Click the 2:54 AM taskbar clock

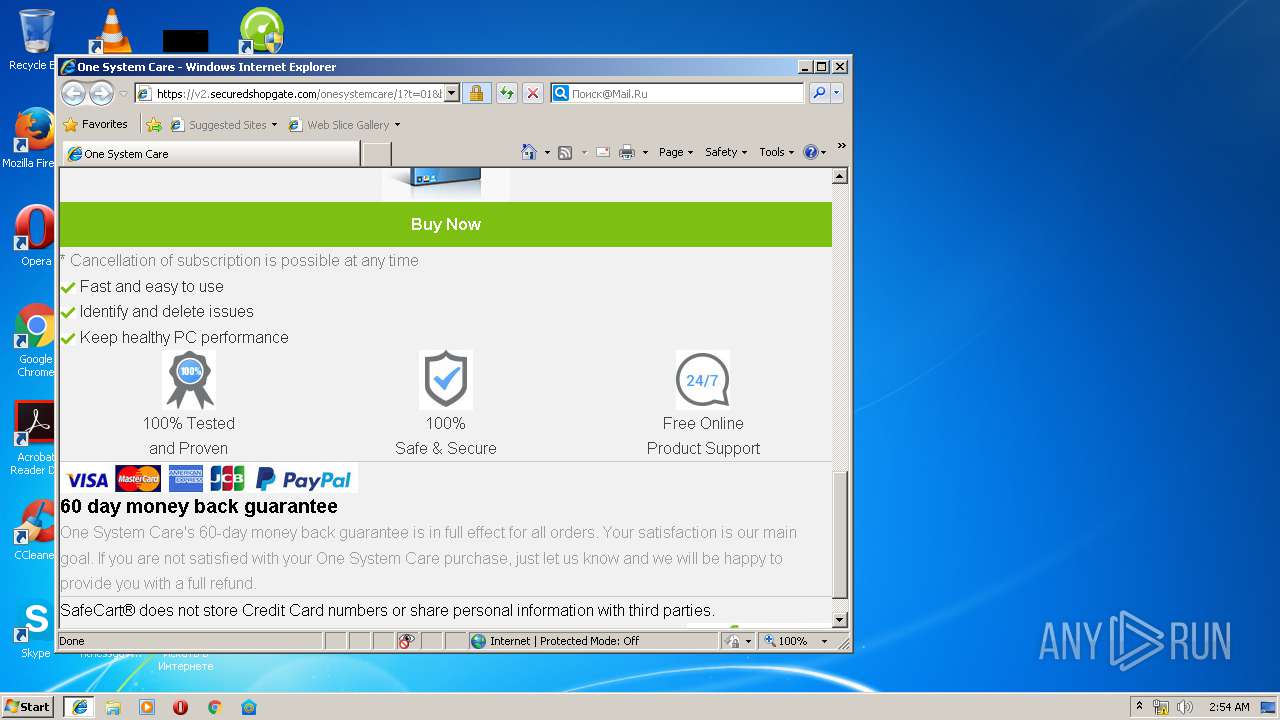(1229, 707)
